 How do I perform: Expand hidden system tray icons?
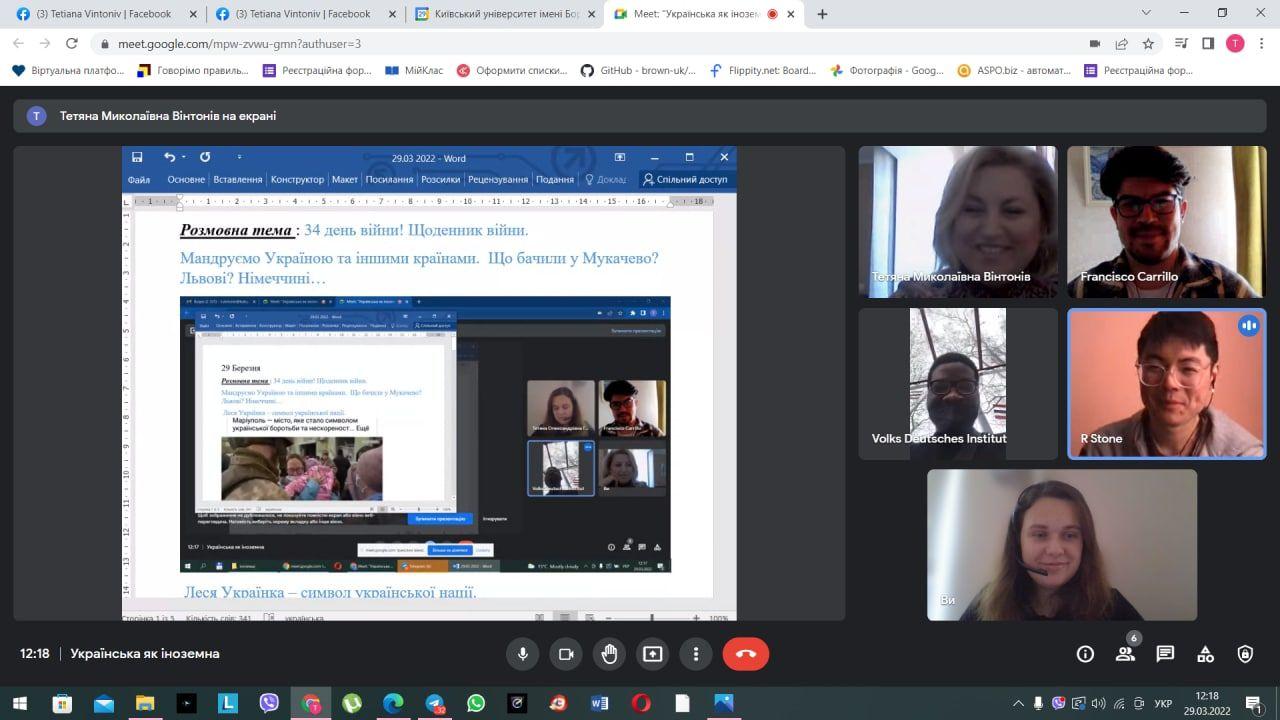click(x=1018, y=703)
